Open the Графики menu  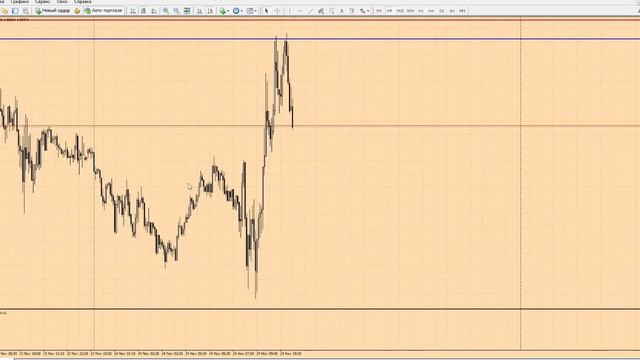point(19,2)
